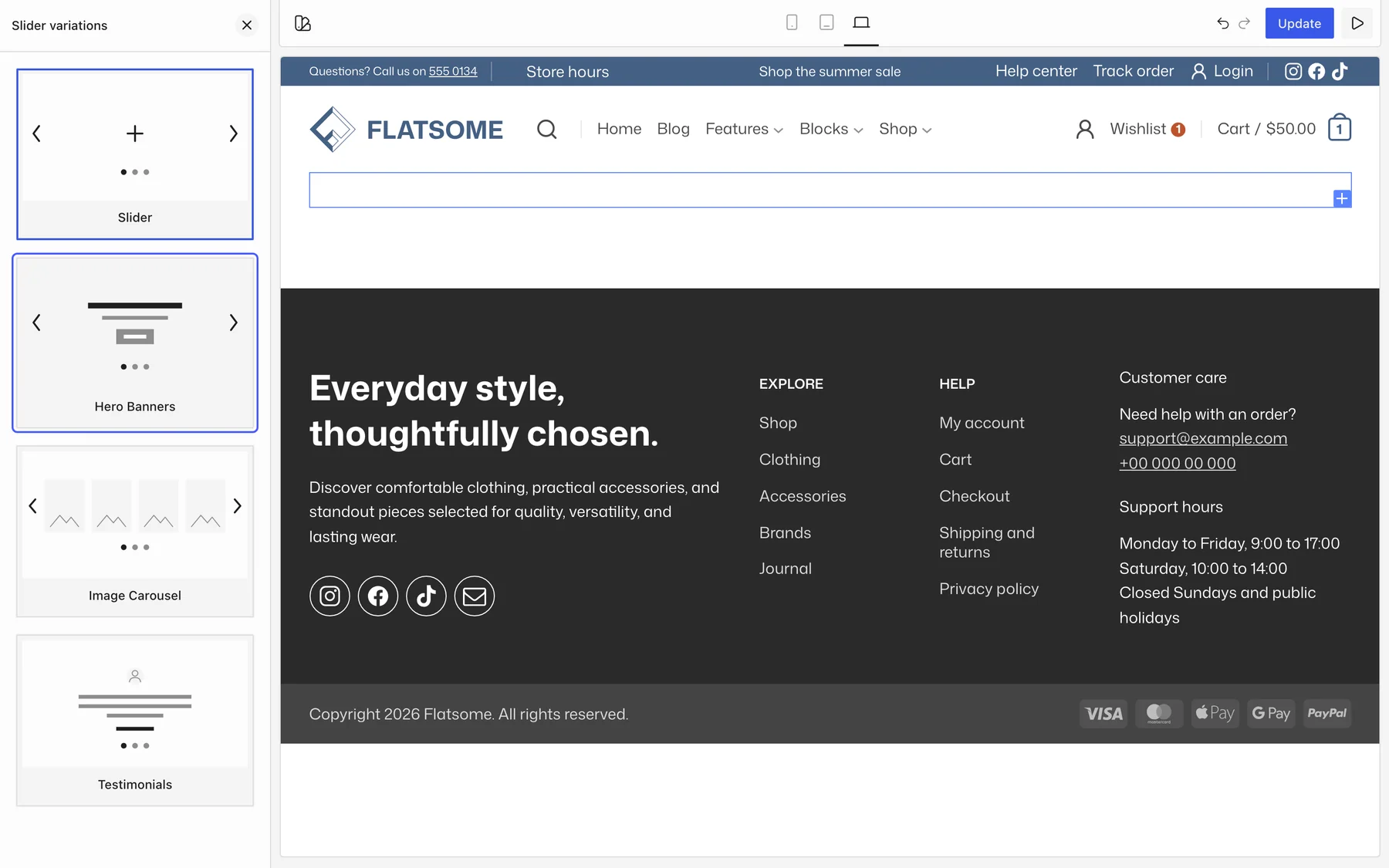Click the account person icon in header
The width and height of the screenshot is (1389, 868).
tap(1085, 129)
